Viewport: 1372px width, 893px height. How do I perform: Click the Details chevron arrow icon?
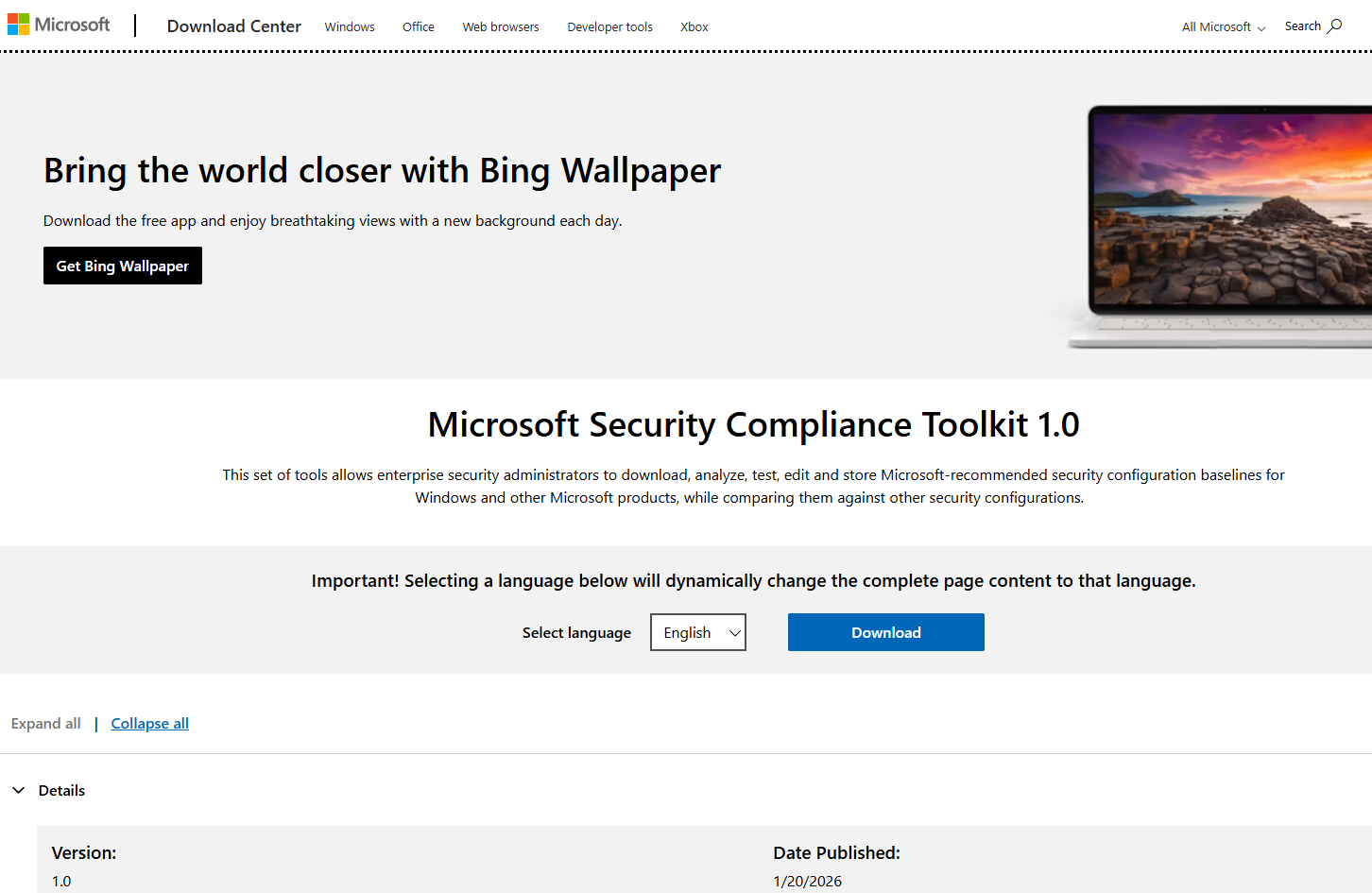19,790
